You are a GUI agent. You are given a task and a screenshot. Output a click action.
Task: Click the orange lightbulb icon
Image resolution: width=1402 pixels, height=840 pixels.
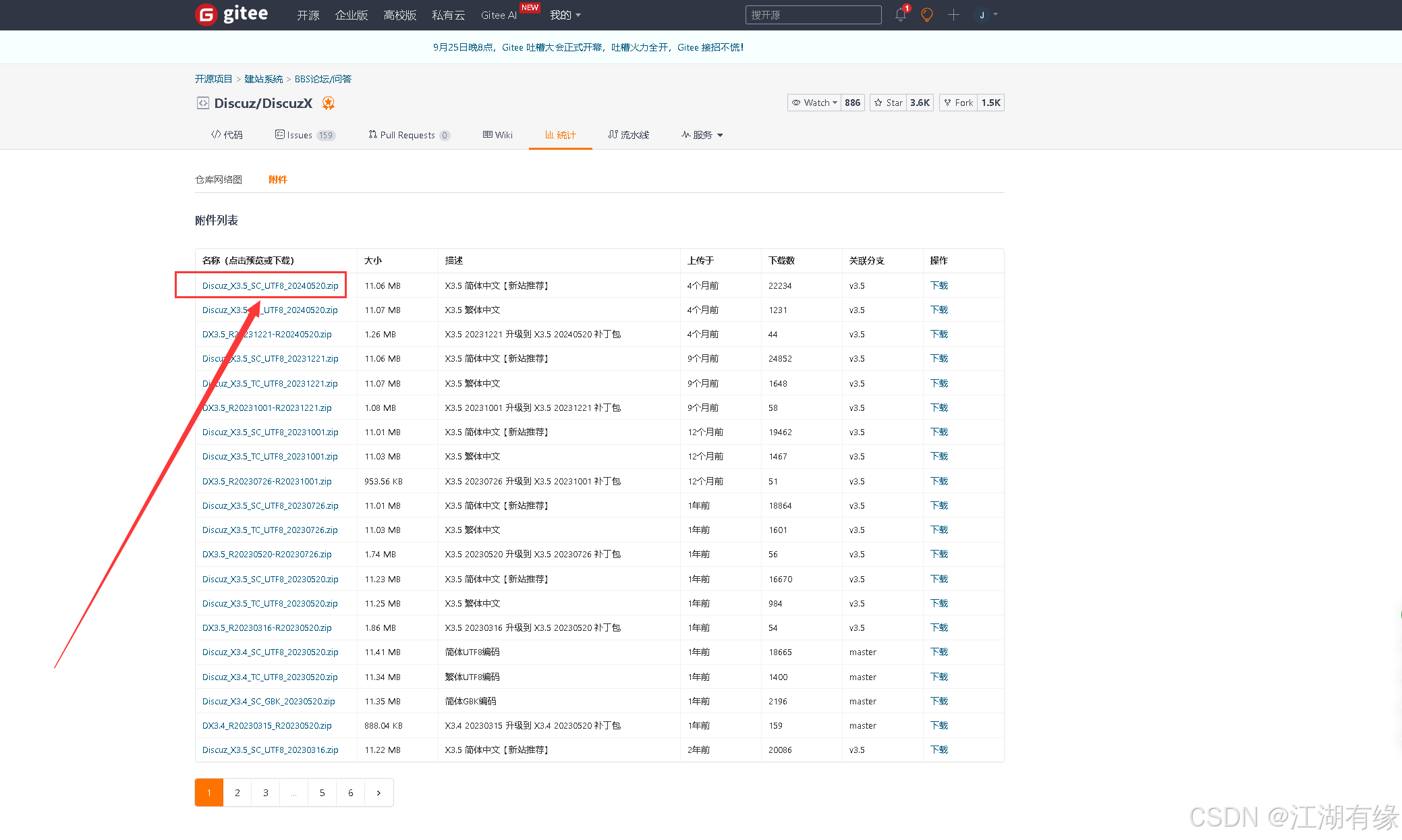tap(927, 15)
